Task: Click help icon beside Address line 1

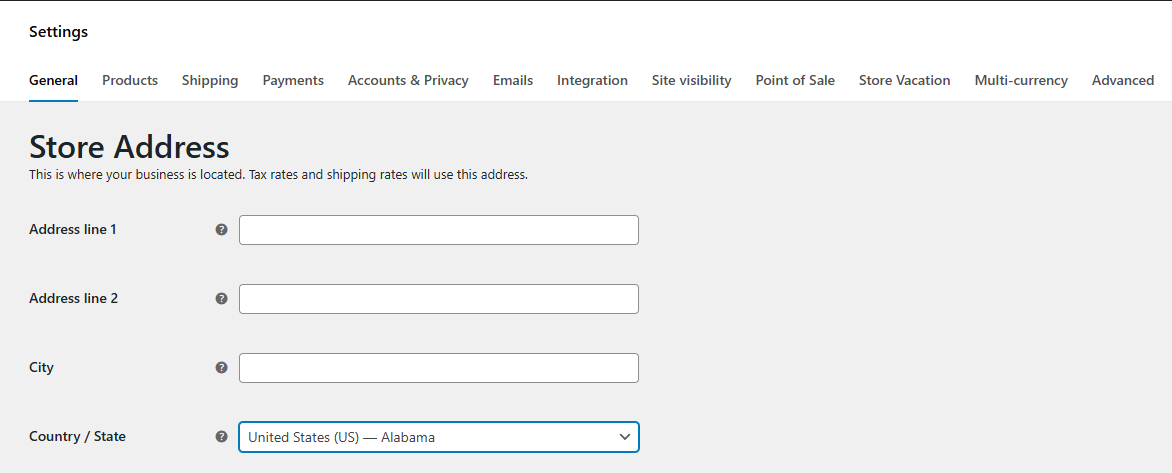Action: [222, 230]
